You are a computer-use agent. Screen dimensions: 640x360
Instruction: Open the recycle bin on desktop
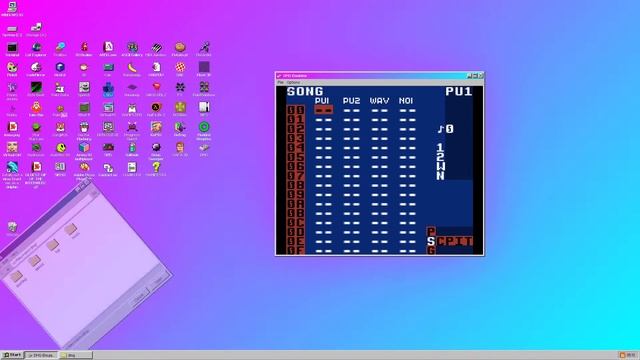(12, 228)
